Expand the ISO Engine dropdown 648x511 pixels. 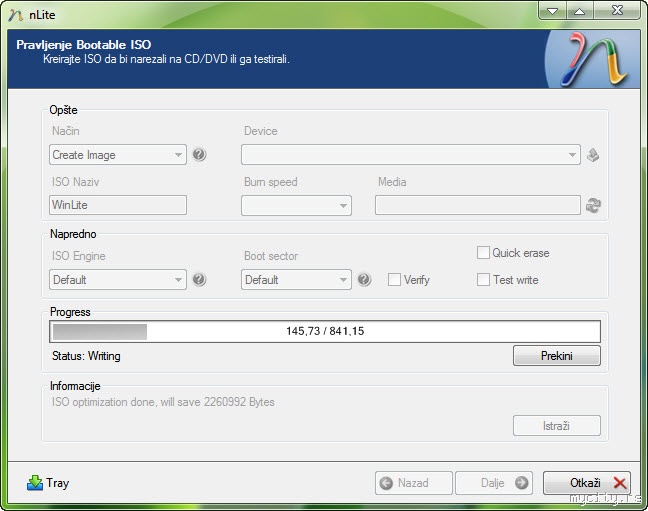tap(118, 279)
